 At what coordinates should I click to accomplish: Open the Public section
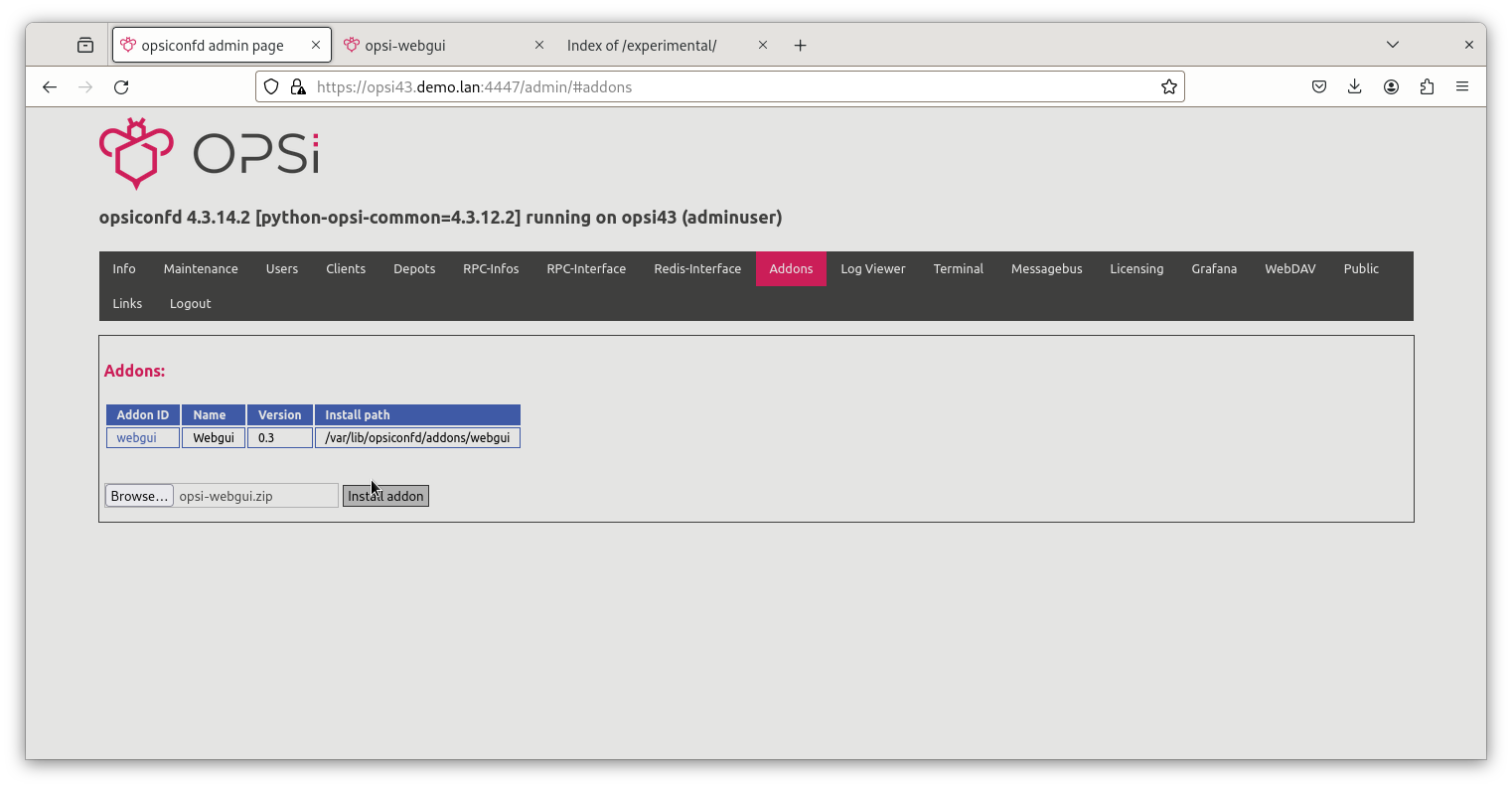click(1361, 269)
